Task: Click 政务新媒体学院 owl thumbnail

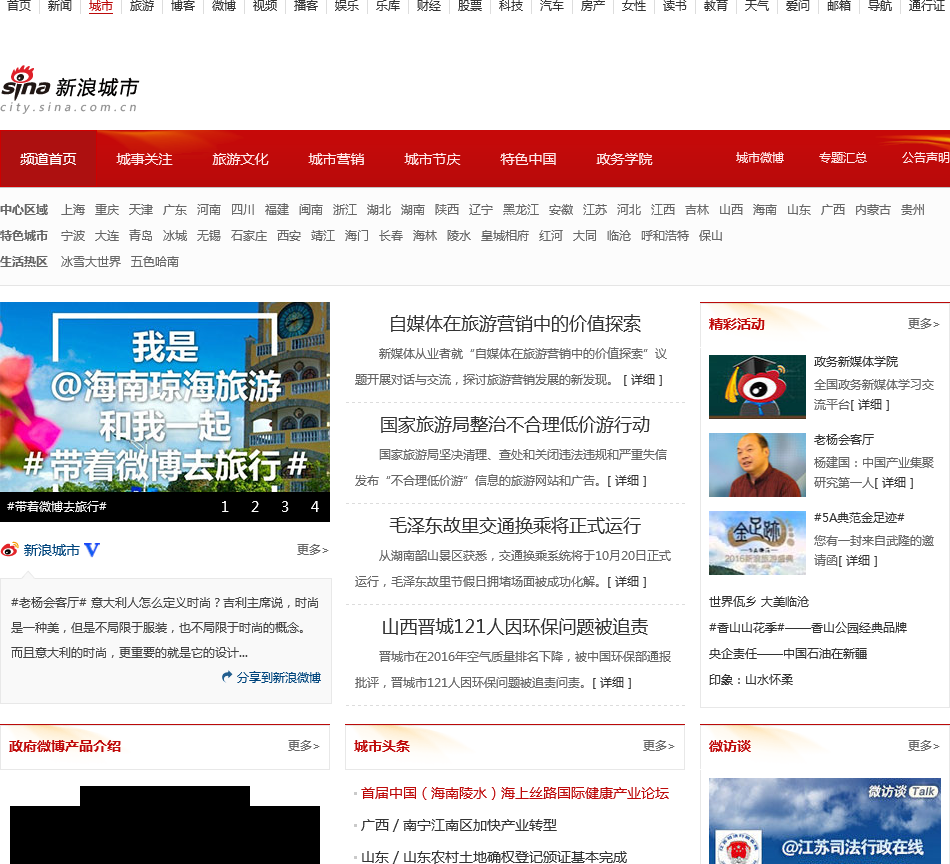Action: pos(757,387)
